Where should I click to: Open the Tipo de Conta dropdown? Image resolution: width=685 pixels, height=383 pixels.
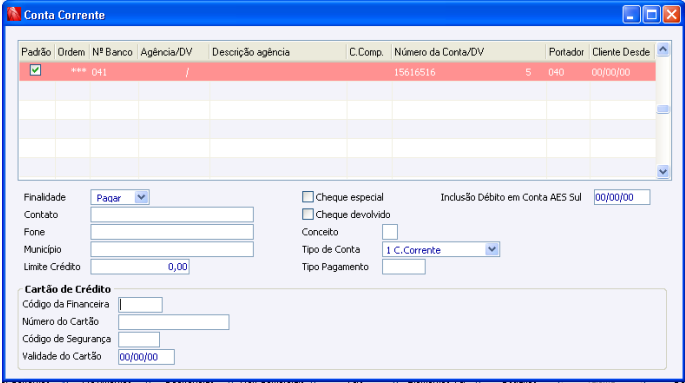point(441,250)
